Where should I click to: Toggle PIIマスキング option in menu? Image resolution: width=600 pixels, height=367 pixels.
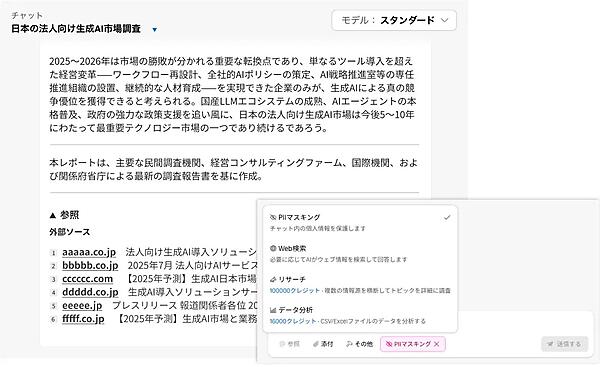pos(360,222)
